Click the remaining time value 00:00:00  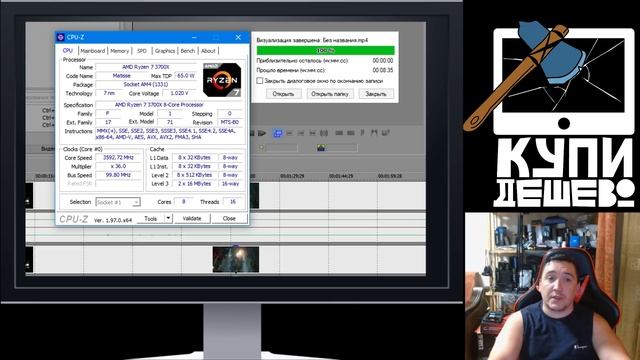pyautogui.click(x=383, y=60)
